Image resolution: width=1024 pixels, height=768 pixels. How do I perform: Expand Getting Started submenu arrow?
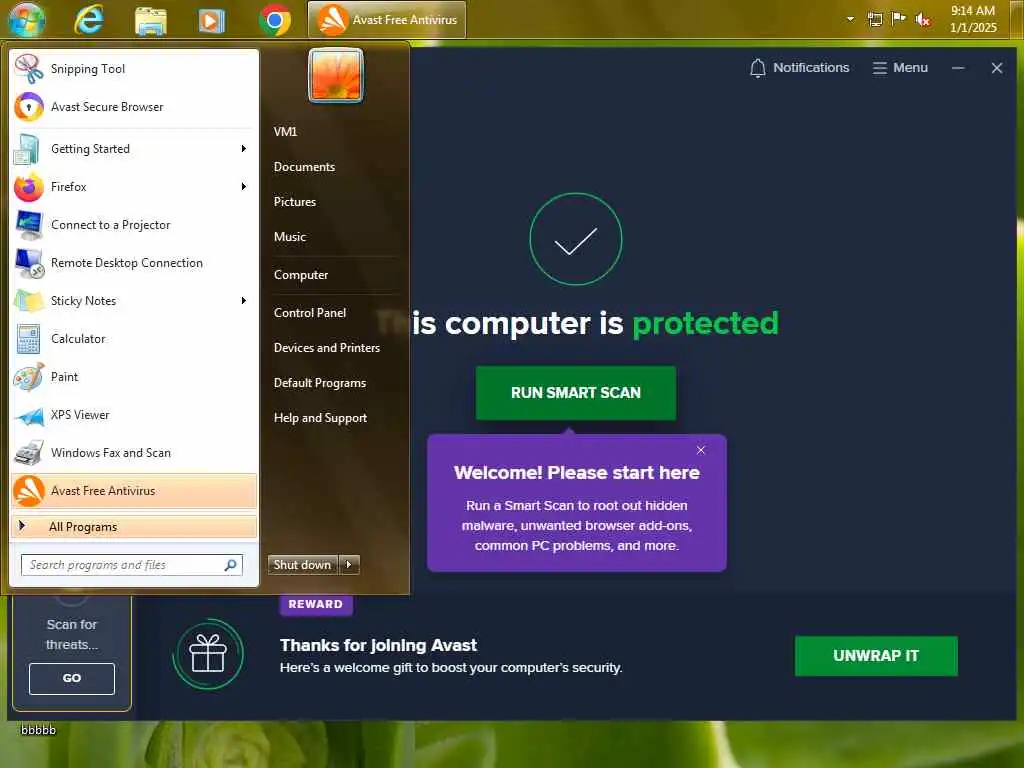pos(244,149)
